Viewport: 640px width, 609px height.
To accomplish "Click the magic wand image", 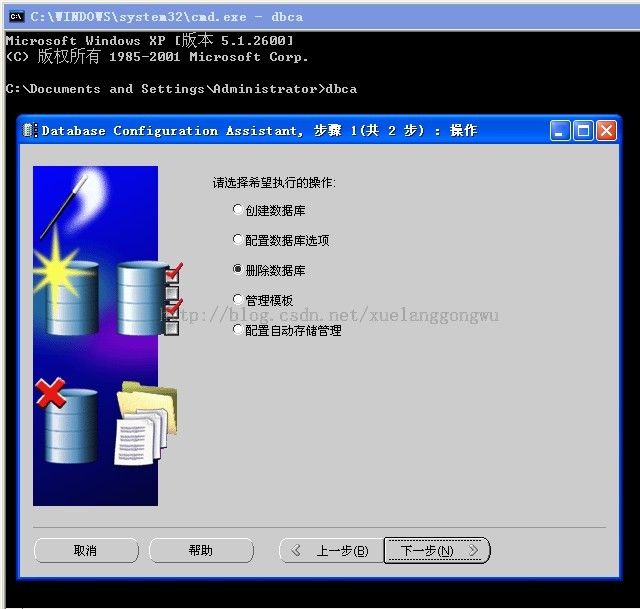I will coord(65,206).
